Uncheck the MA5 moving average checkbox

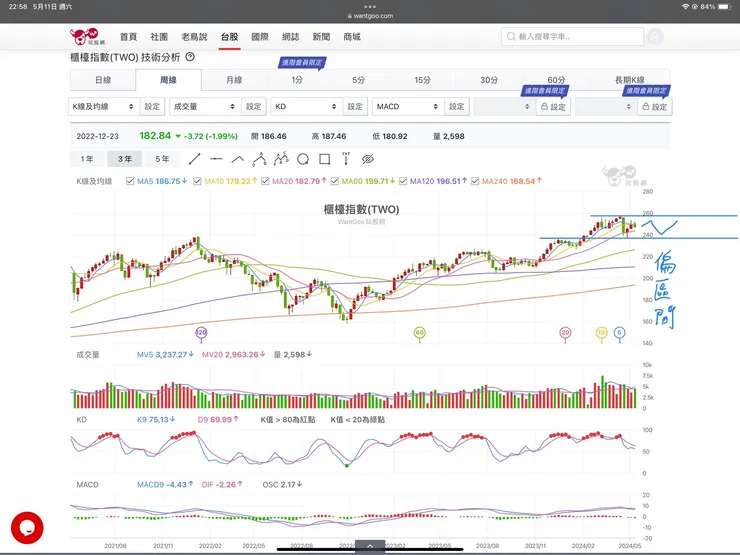coord(130,181)
